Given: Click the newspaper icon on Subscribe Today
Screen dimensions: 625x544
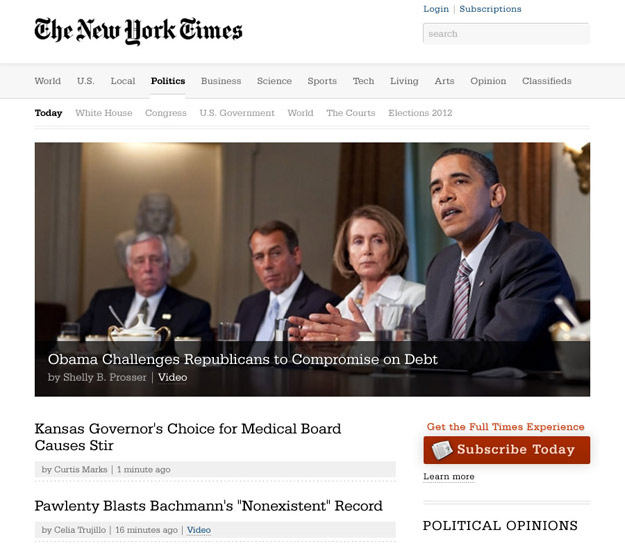Looking at the screenshot, I should click(442, 450).
